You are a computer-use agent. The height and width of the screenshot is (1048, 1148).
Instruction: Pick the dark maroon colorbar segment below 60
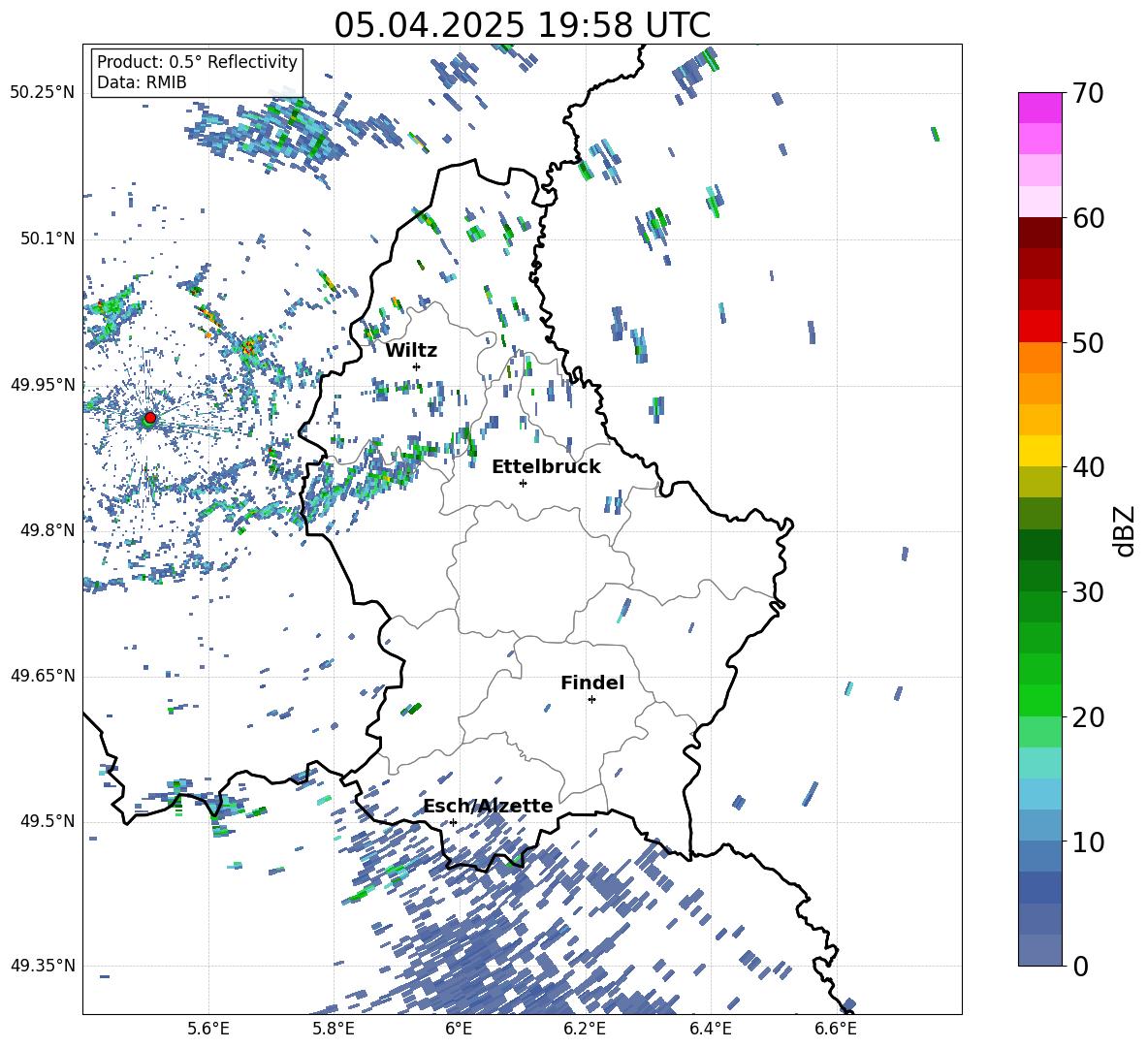coord(1039,233)
